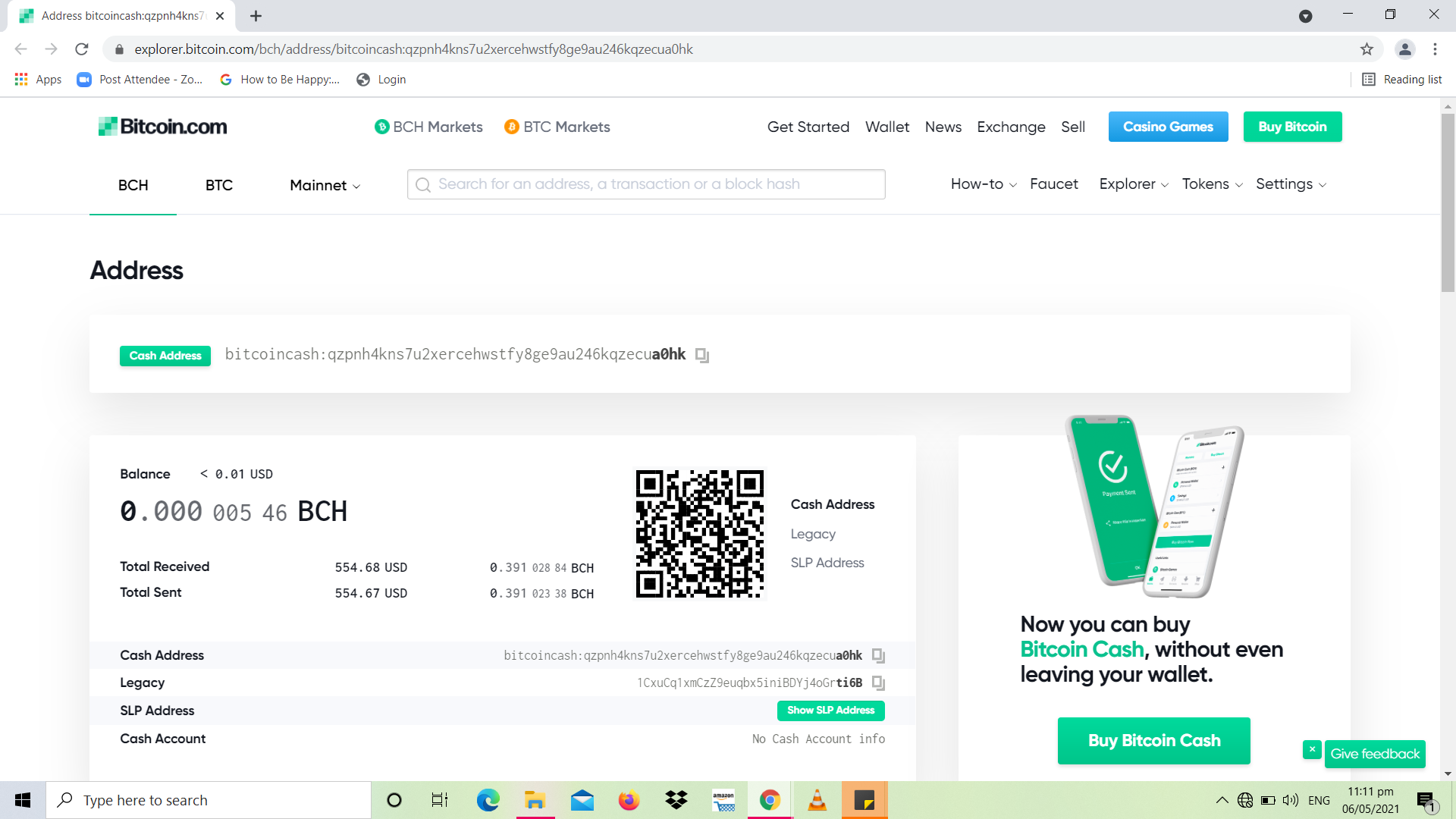
Task: Go to Get Started
Action: pyautogui.click(x=808, y=127)
